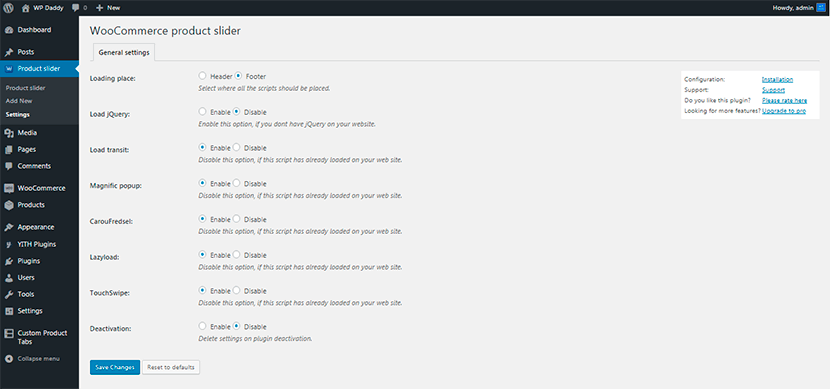Click admin avatar icon in top bar
This screenshot has width=830, height=389.
821,8
